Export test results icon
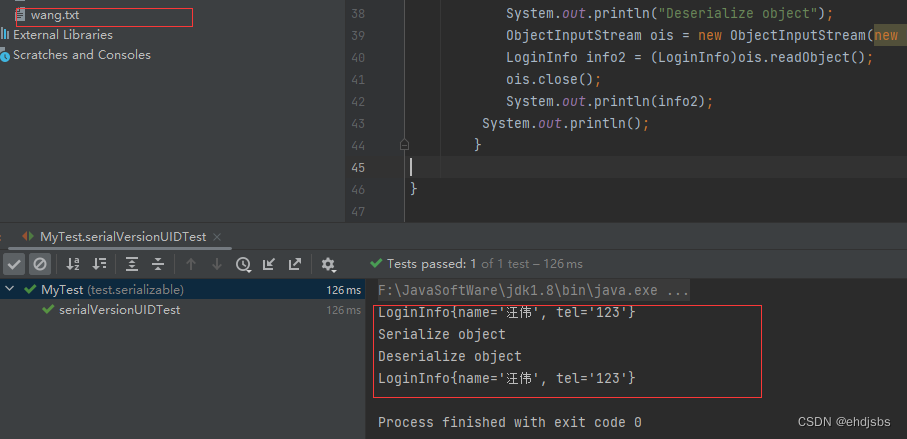The width and height of the screenshot is (907, 439). (294, 264)
